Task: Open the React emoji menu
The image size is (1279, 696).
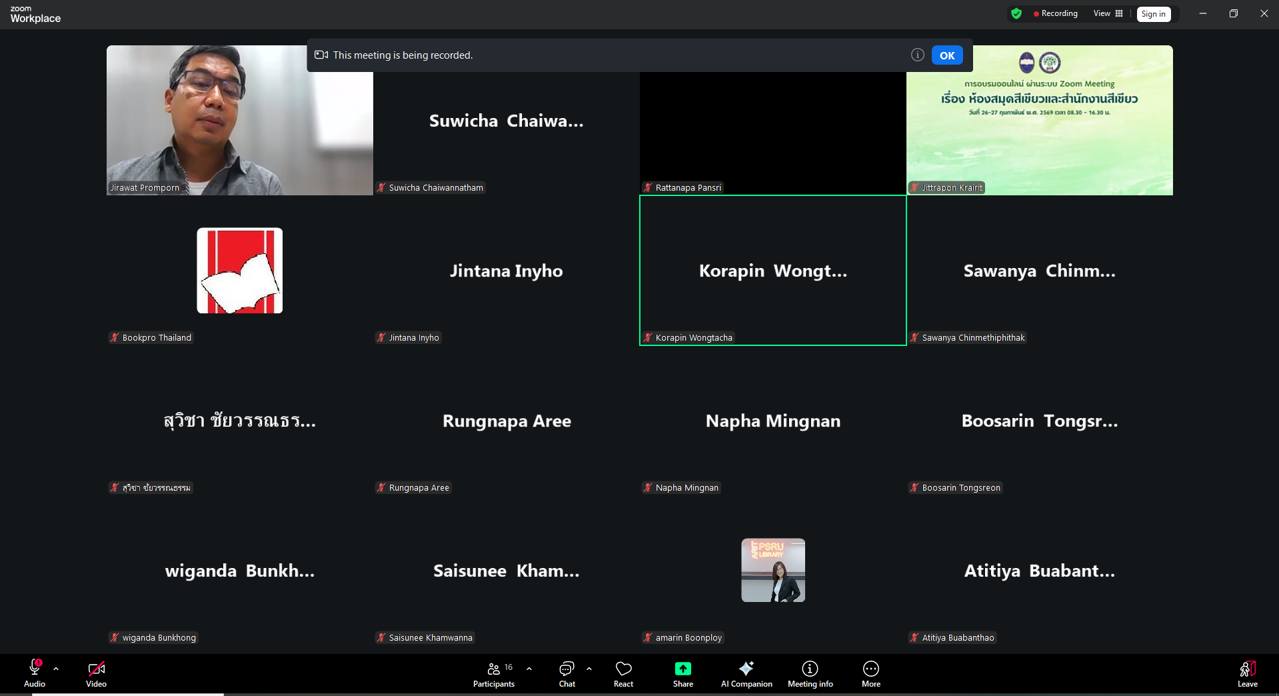Action: (x=623, y=673)
